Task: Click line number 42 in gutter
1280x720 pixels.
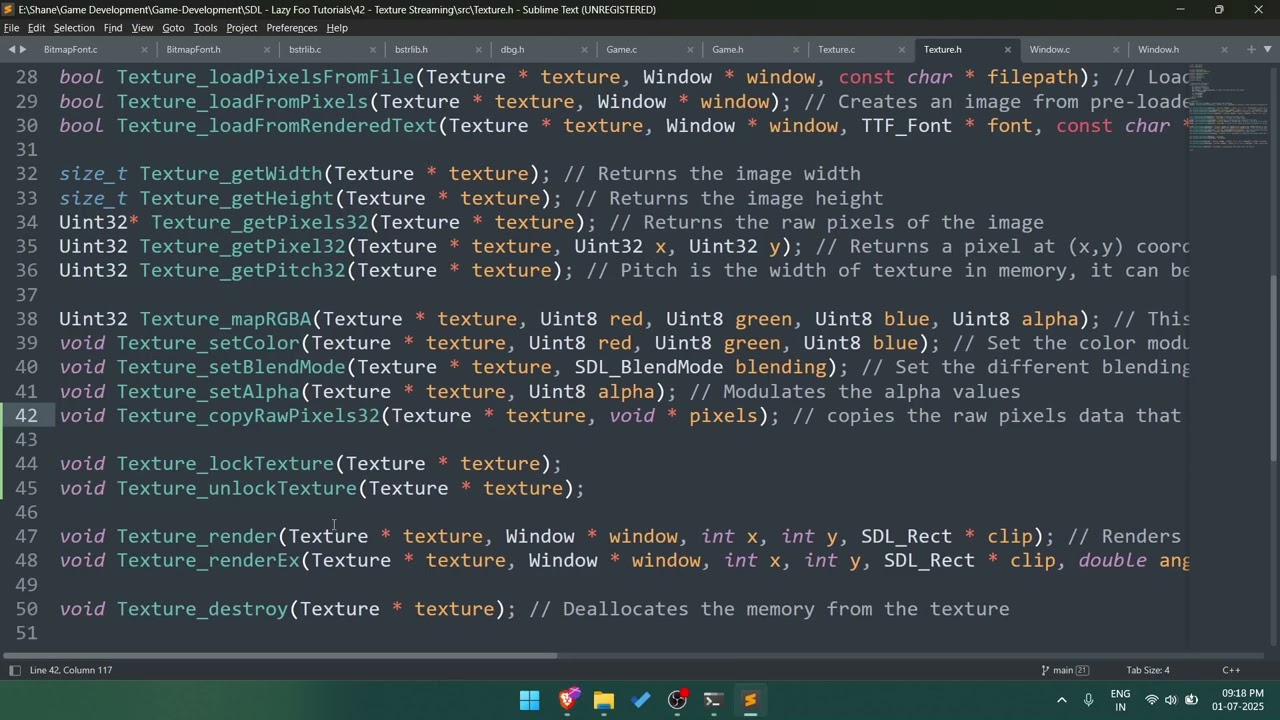Action: pyautogui.click(x=27, y=416)
